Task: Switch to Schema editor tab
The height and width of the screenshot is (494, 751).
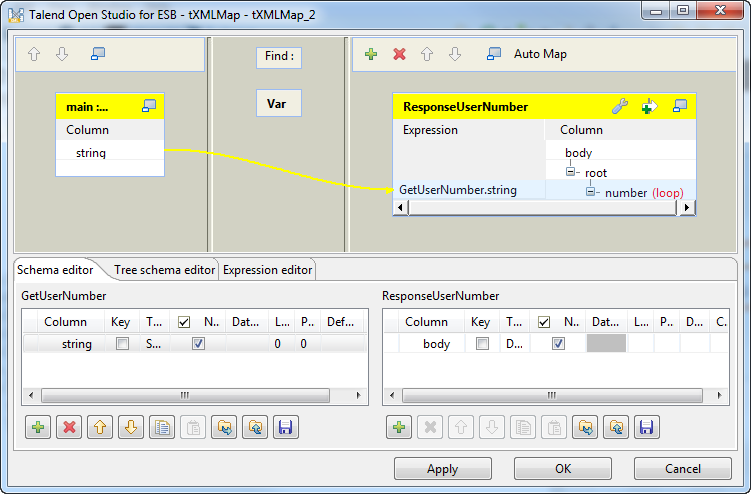Action: (x=55, y=270)
